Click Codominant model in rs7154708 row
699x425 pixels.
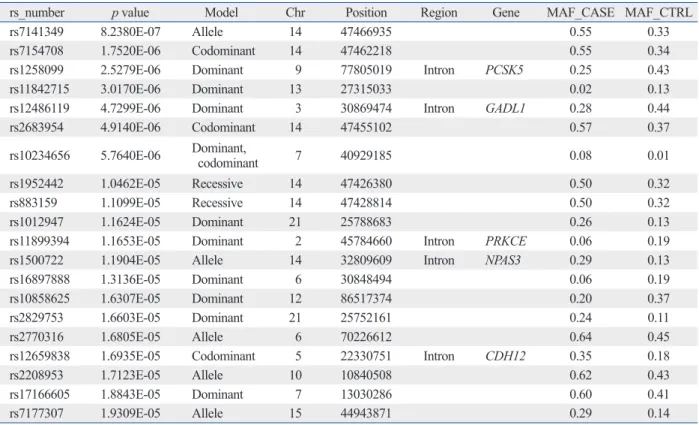pyautogui.click(x=223, y=51)
